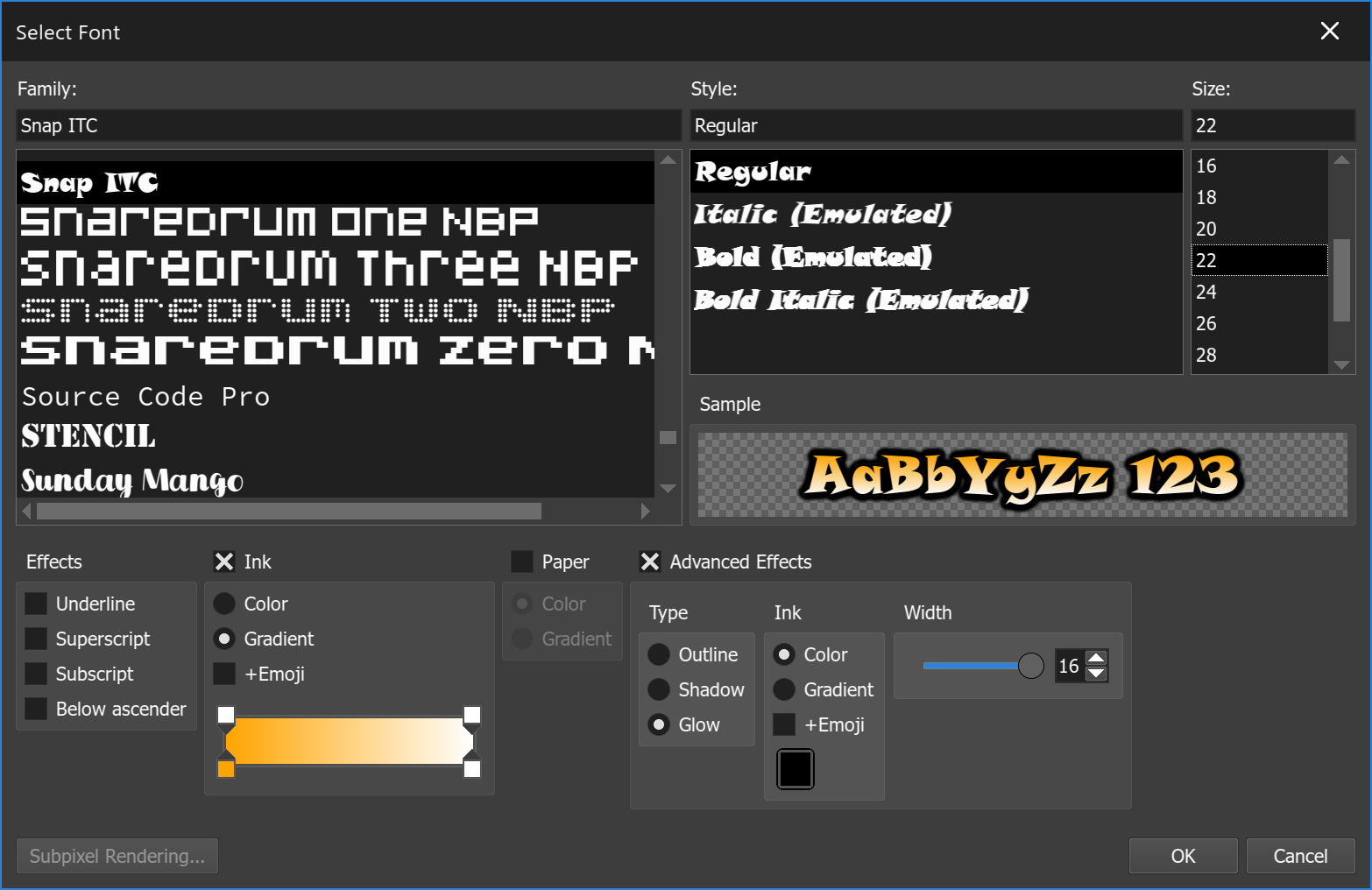Screen dimensions: 1372x890
Task: Click the OK button
Action: point(1183,856)
